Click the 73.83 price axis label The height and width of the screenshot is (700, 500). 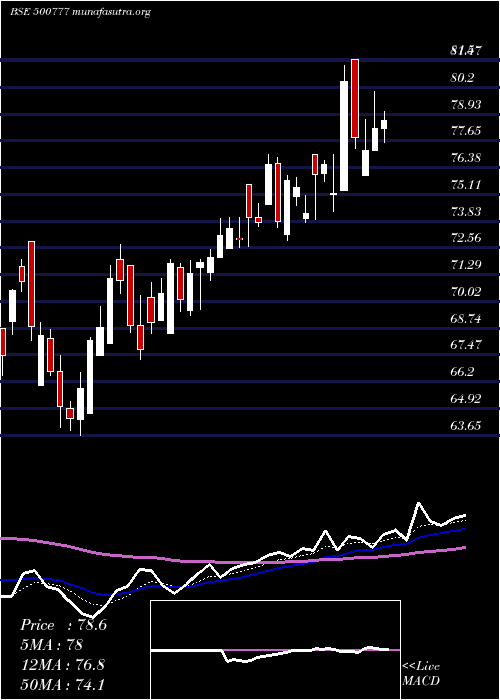466,211
